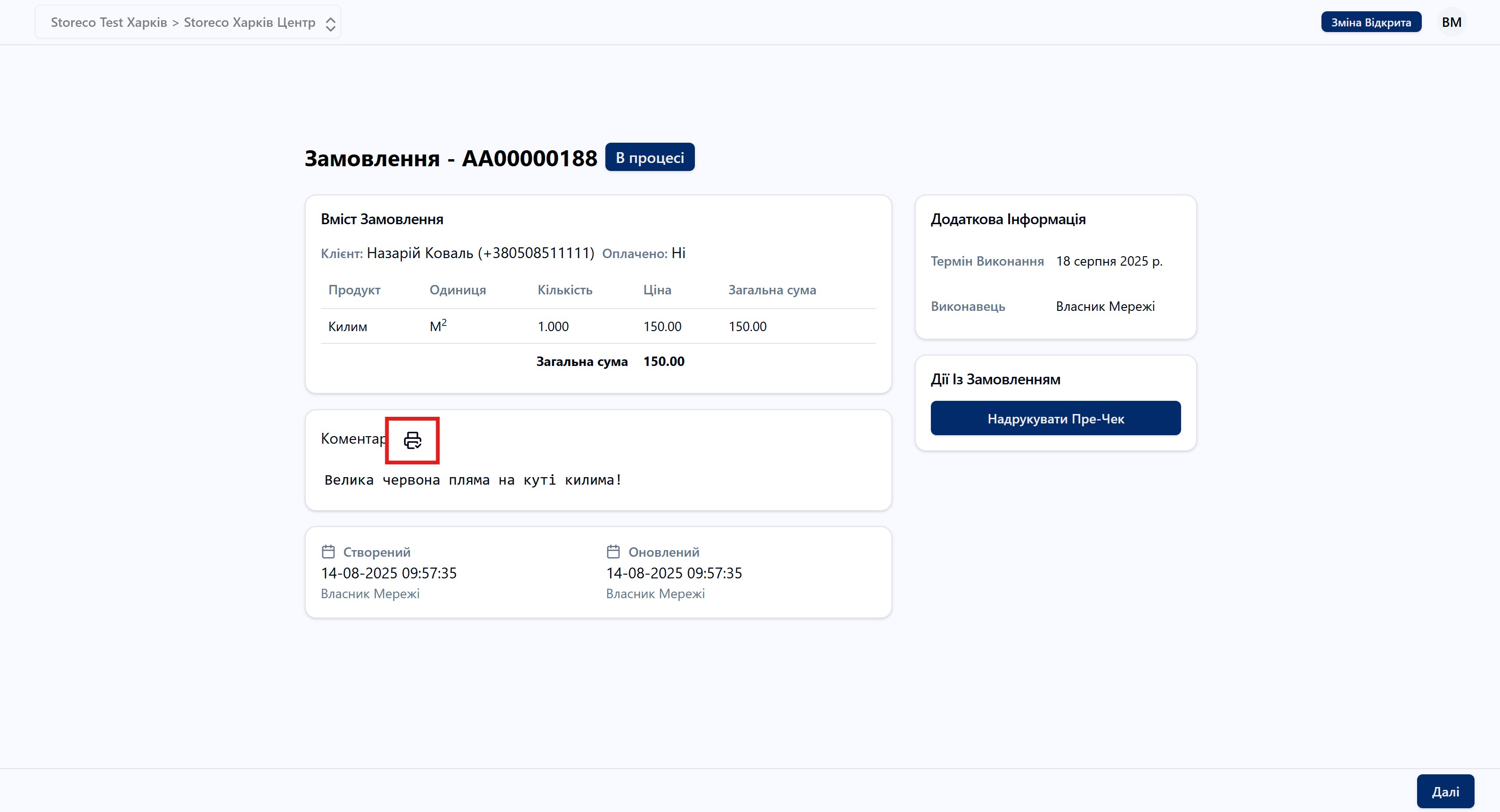The image size is (1500, 812).
Task: Click the Загальна сума column header
Action: 772,290
